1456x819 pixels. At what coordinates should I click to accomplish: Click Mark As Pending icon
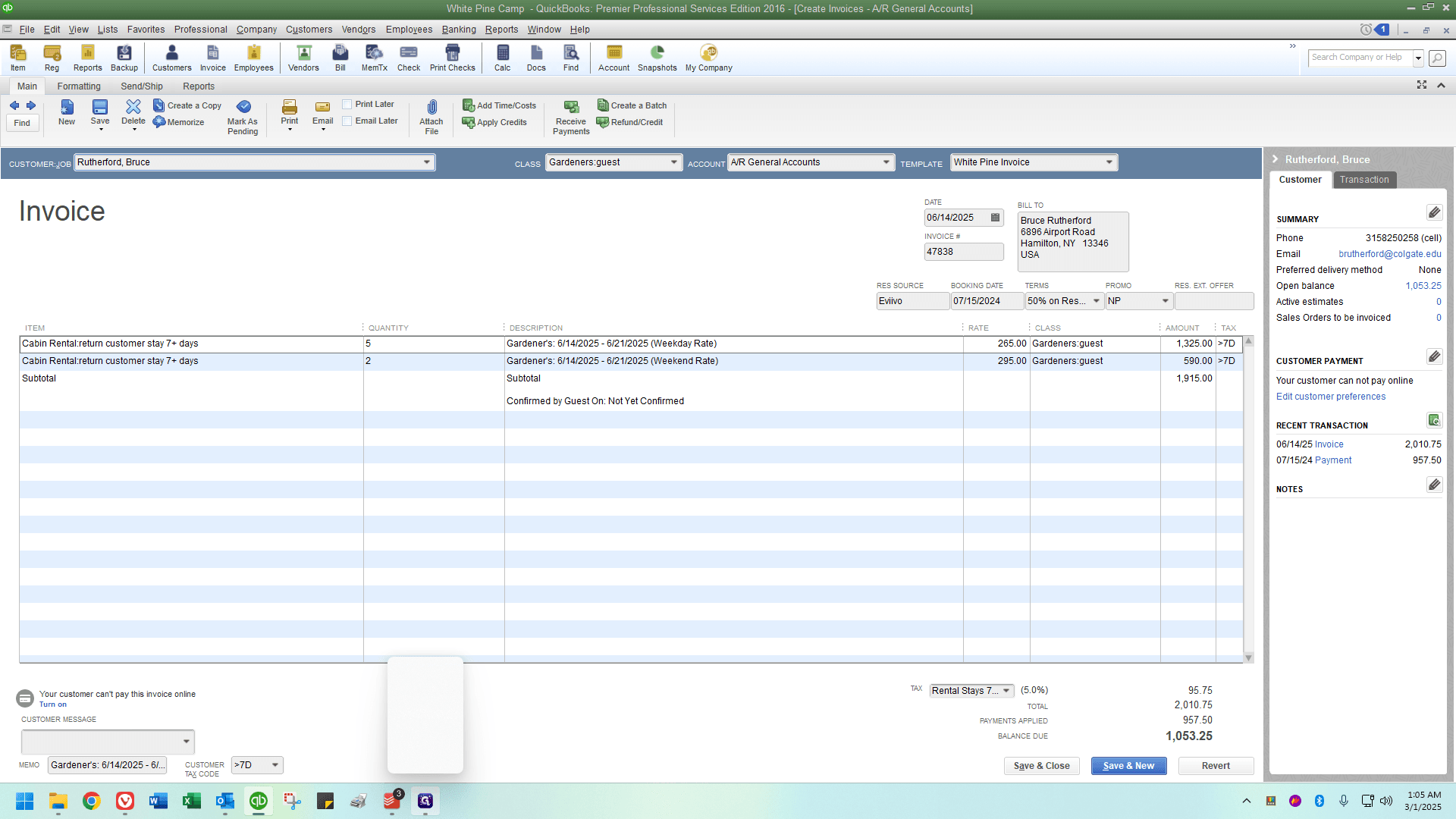[243, 117]
